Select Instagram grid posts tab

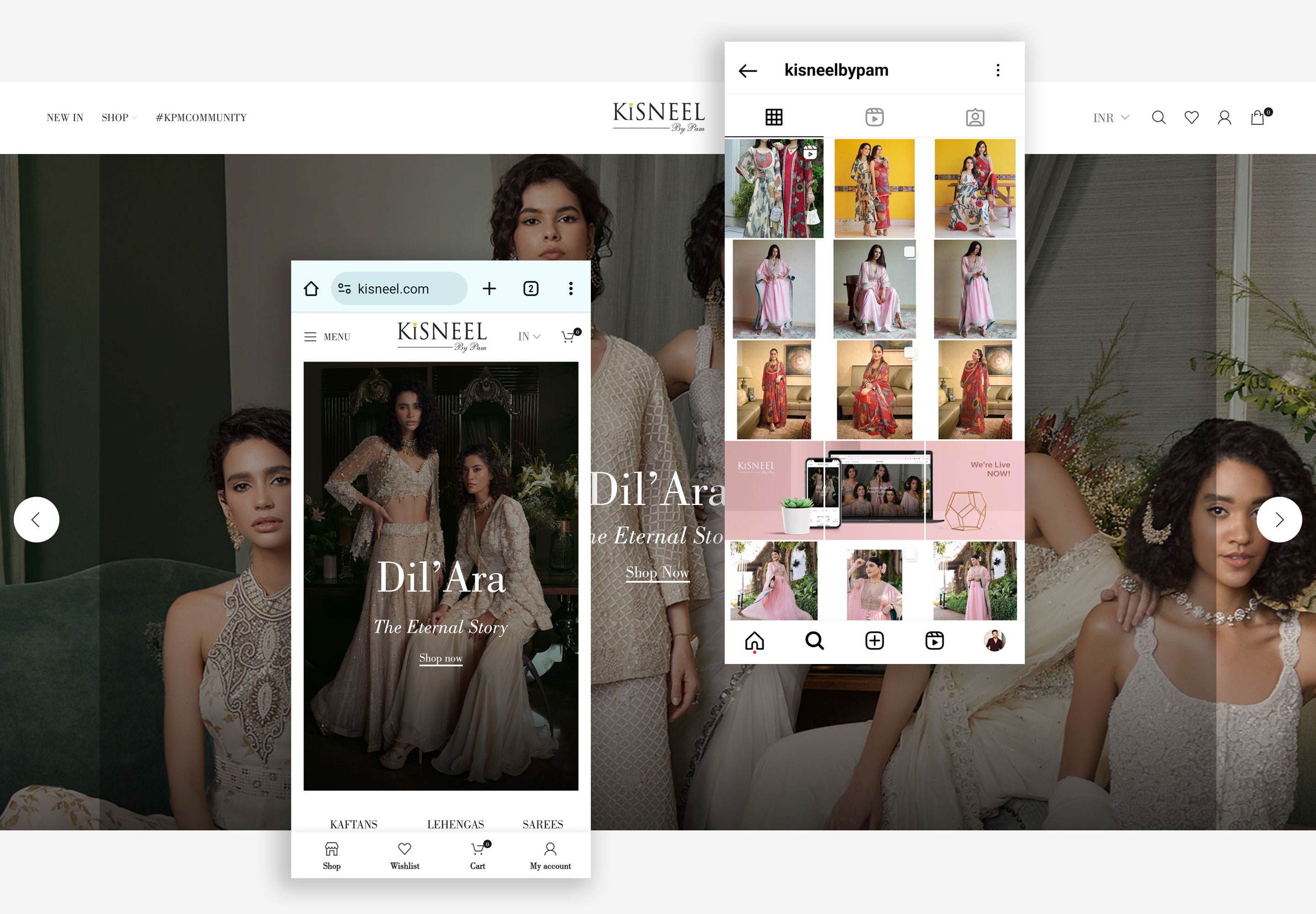[774, 117]
